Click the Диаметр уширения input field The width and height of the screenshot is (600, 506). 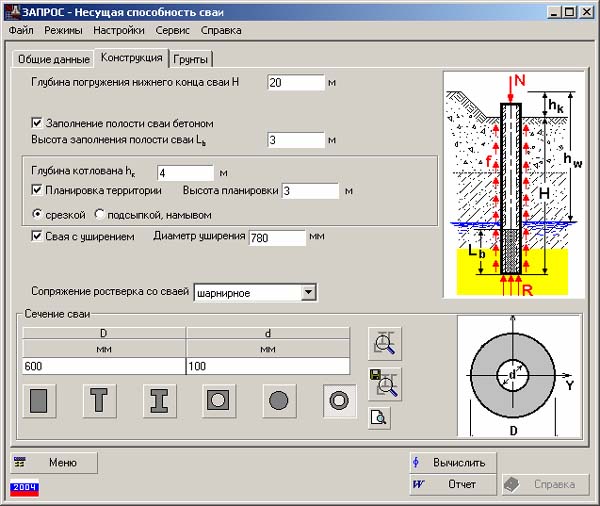[x=275, y=238]
